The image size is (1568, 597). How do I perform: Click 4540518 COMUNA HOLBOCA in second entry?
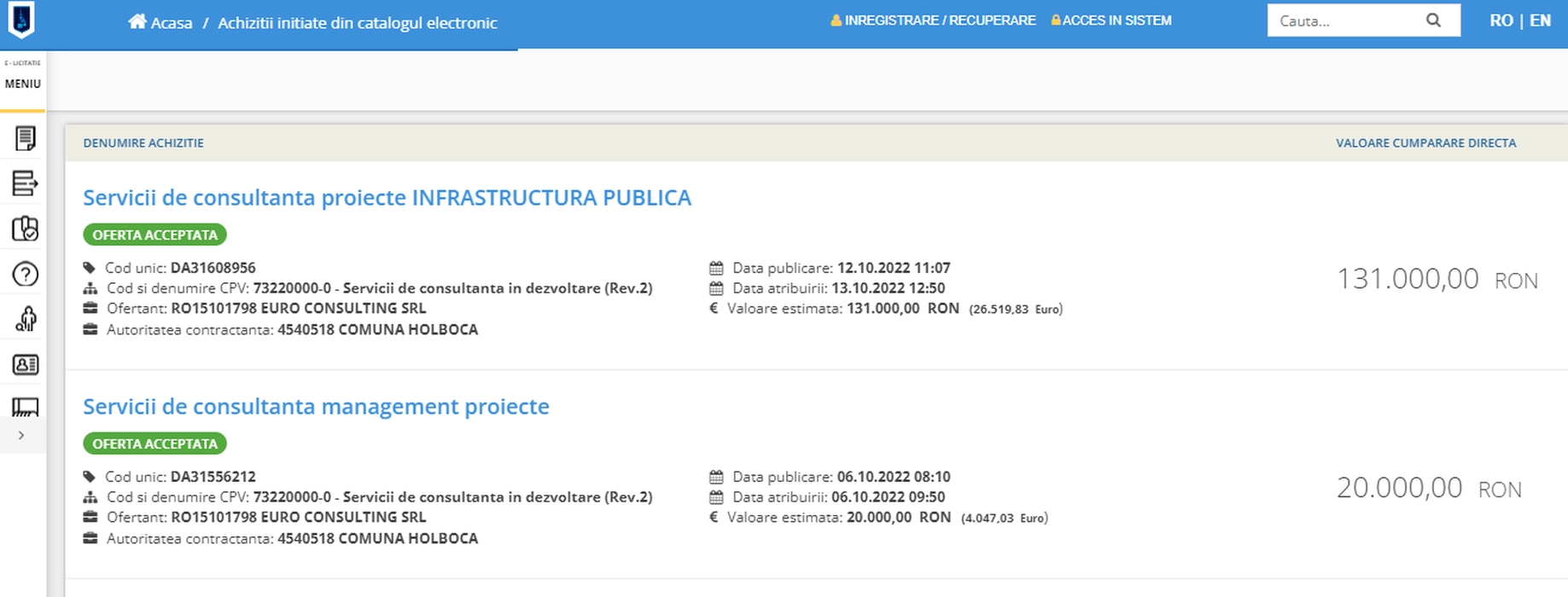coord(378,538)
